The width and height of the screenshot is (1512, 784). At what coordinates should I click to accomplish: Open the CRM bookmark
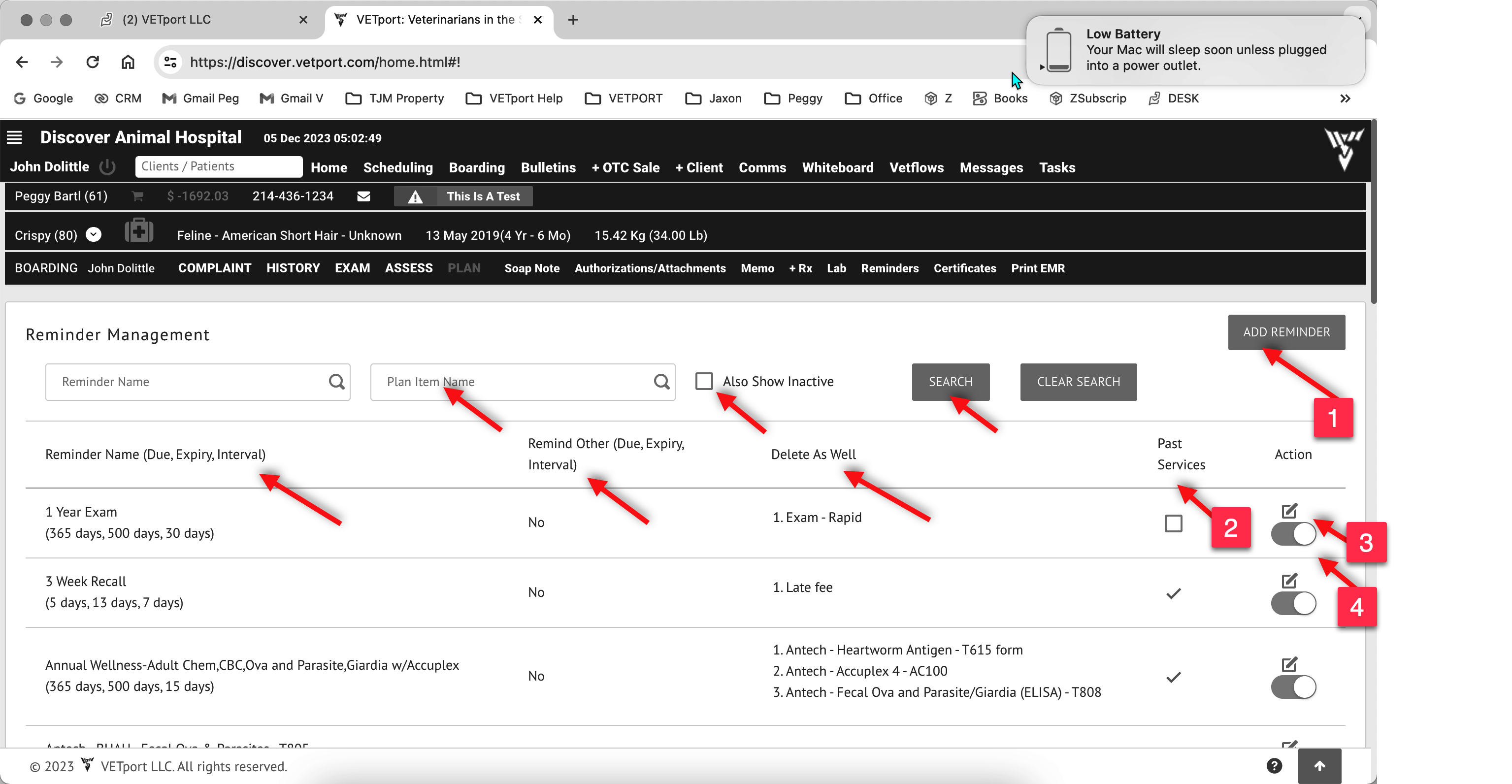click(x=118, y=98)
